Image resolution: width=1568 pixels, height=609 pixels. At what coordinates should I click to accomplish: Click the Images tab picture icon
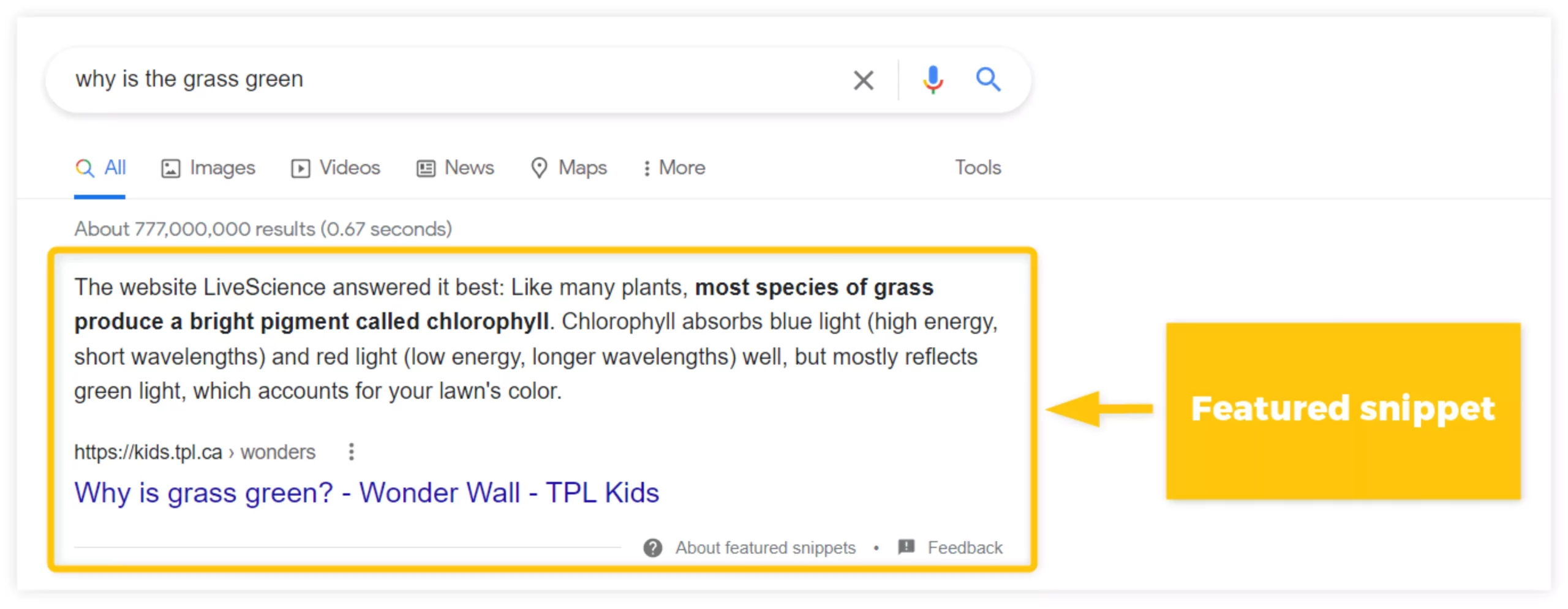tap(170, 168)
